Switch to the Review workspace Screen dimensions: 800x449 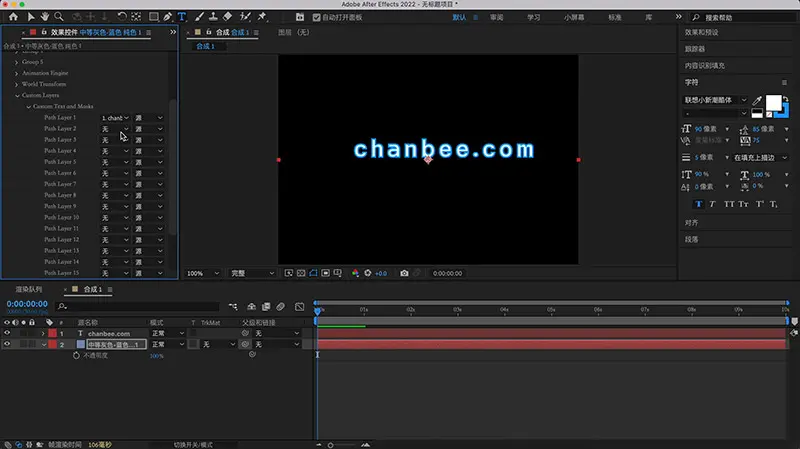pos(496,17)
